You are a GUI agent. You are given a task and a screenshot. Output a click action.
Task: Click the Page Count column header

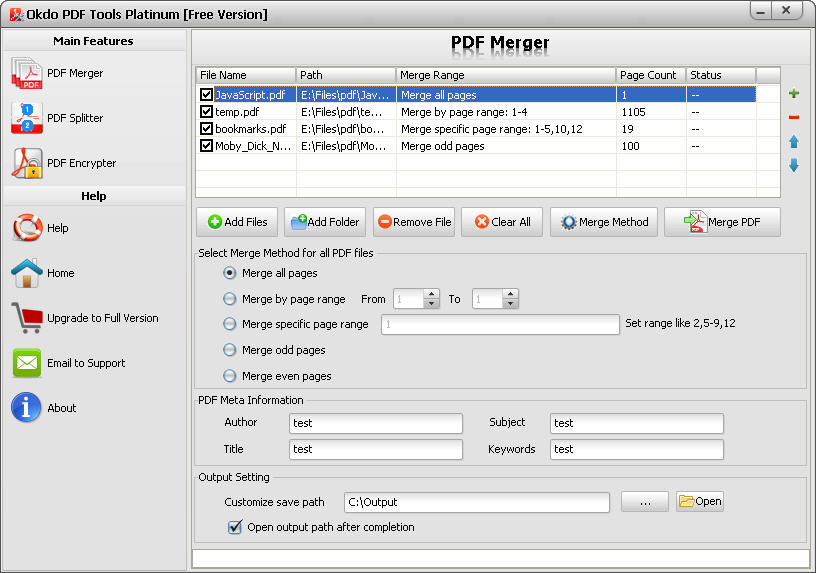point(651,75)
